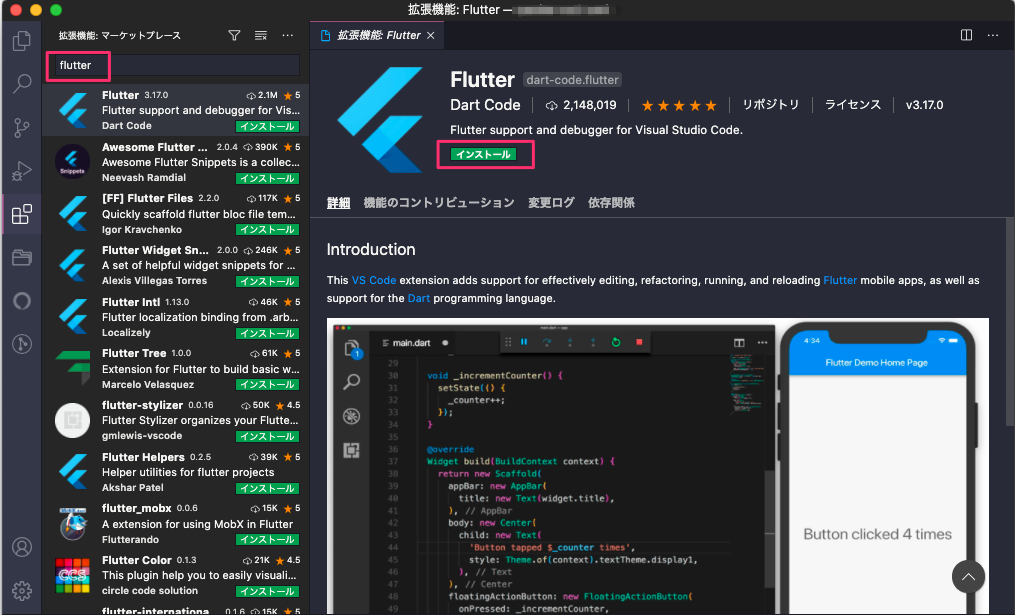This screenshot has width=1015, height=615.
Task: Install [FF] Flutter Files extension
Action: 267,230
